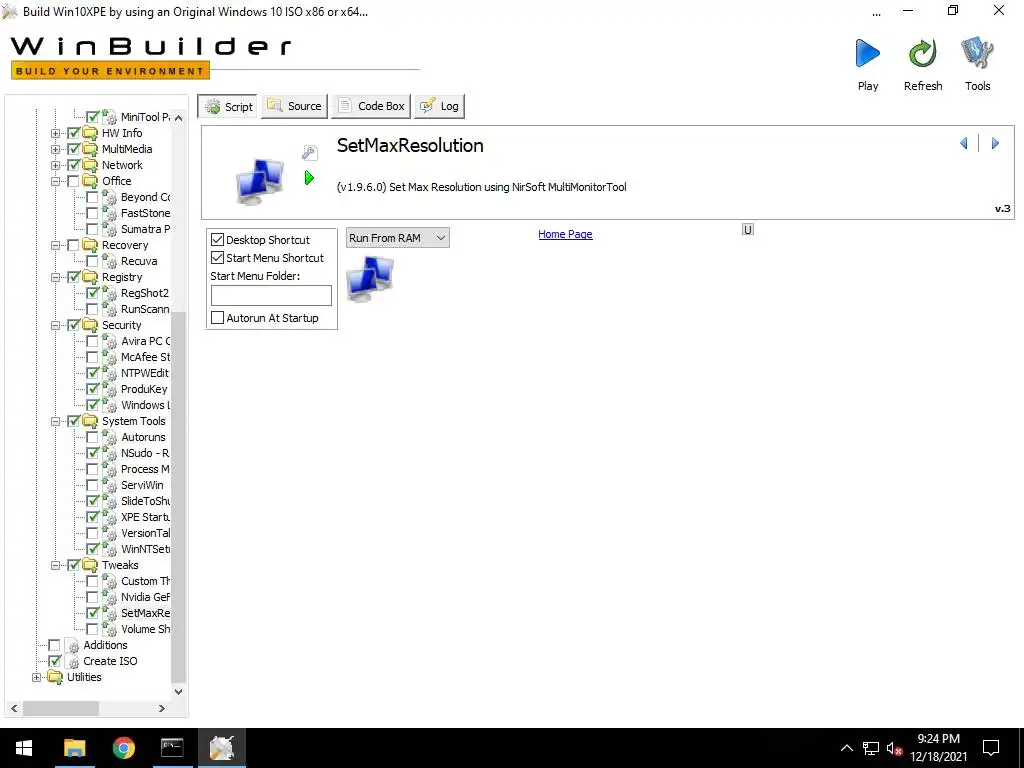Viewport: 1024px width, 768px height.
Task: Open the Windows Start menu
Action: (x=24, y=748)
